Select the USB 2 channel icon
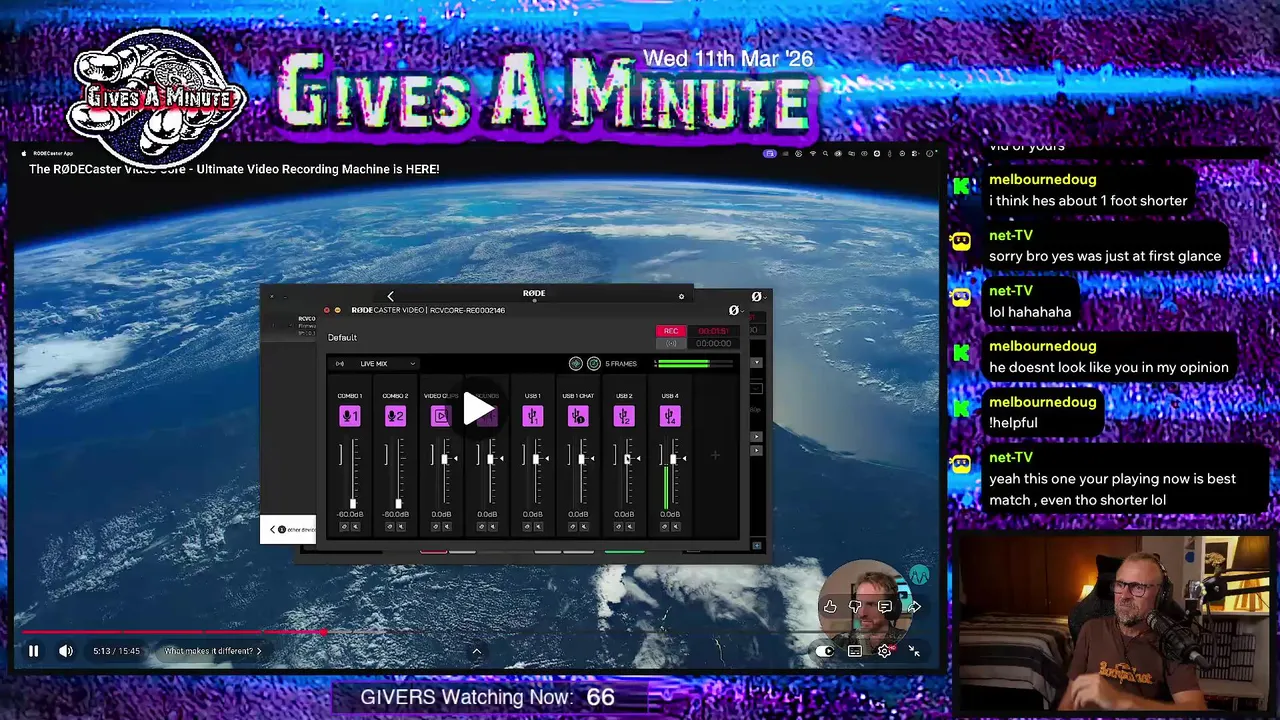Screen dimensions: 1280x720 [624, 416]
